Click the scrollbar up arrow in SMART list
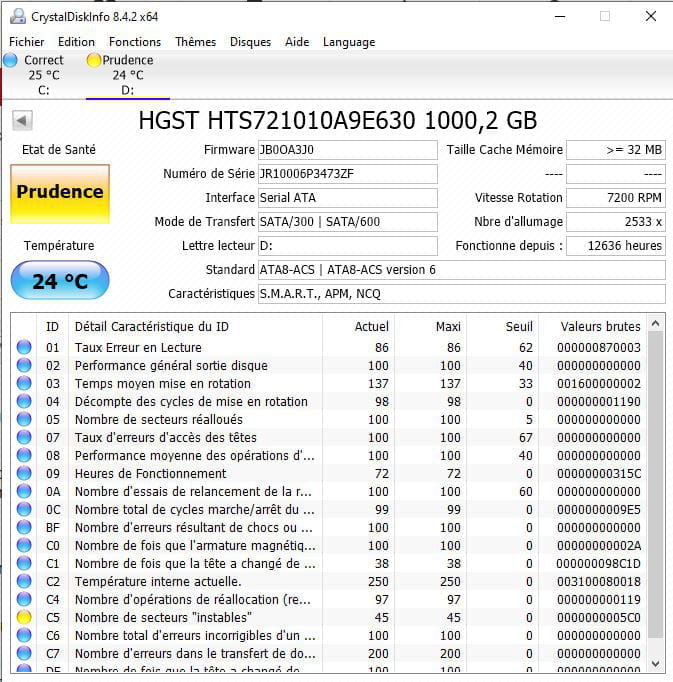 (656, 324)
